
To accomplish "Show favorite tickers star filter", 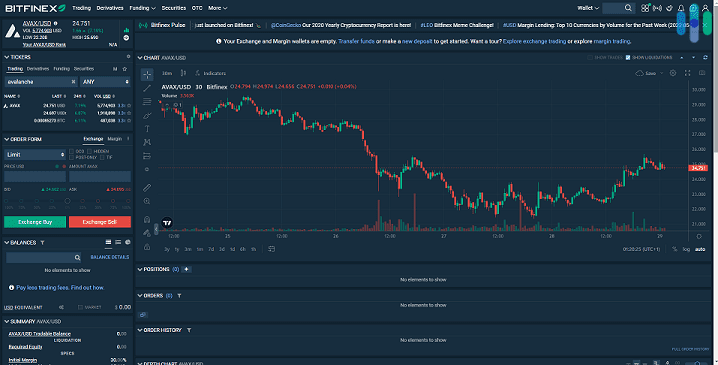I will pos(125,69).
